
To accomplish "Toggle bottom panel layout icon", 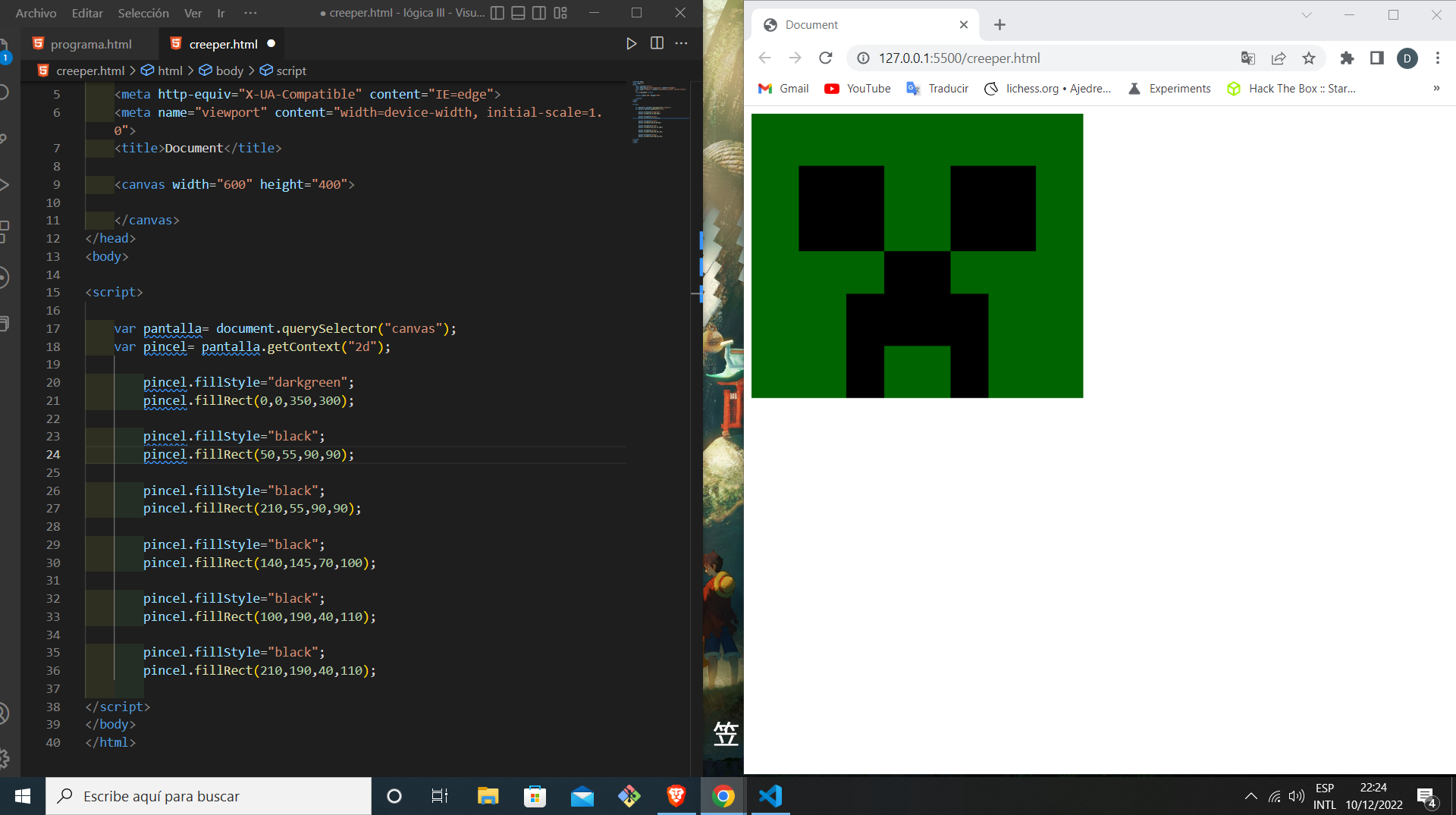I will click(519, 13).
